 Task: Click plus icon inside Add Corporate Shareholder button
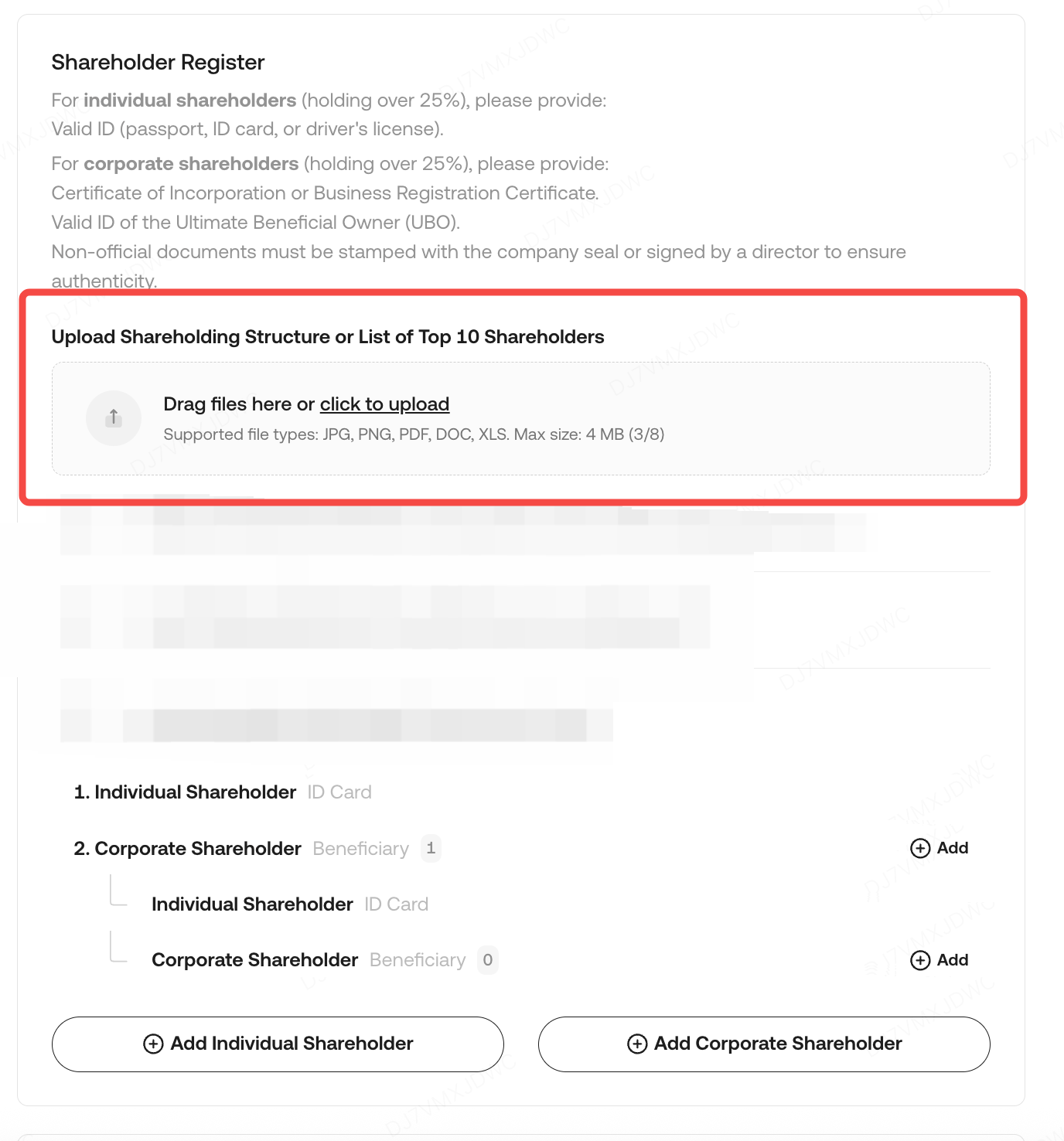637,1044
